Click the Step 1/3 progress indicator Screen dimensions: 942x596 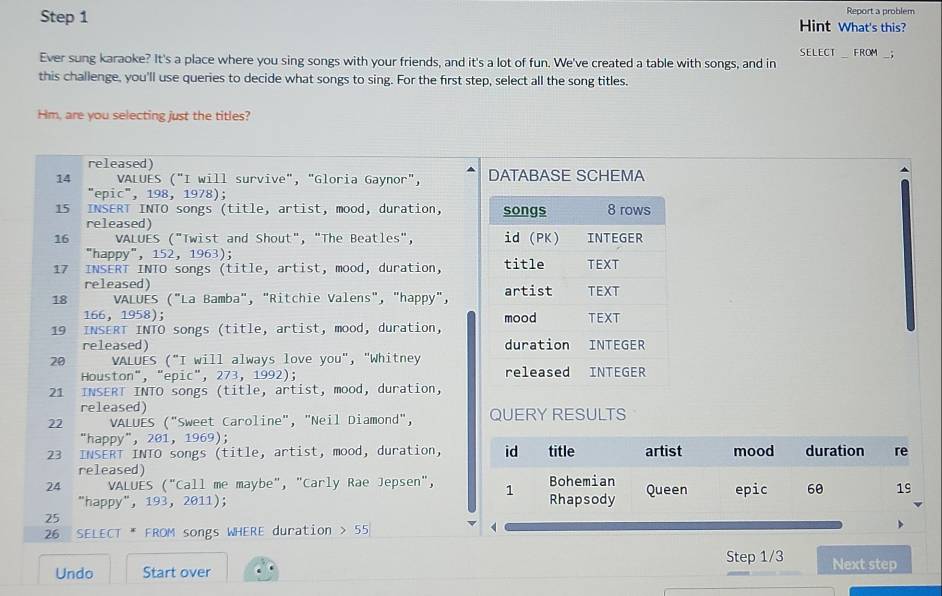click(x=754, y=557)
